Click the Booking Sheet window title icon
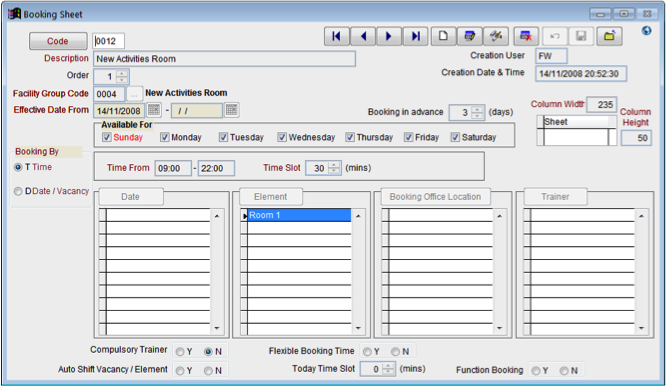Screen dimensions: 666x387 coord(14,14)
